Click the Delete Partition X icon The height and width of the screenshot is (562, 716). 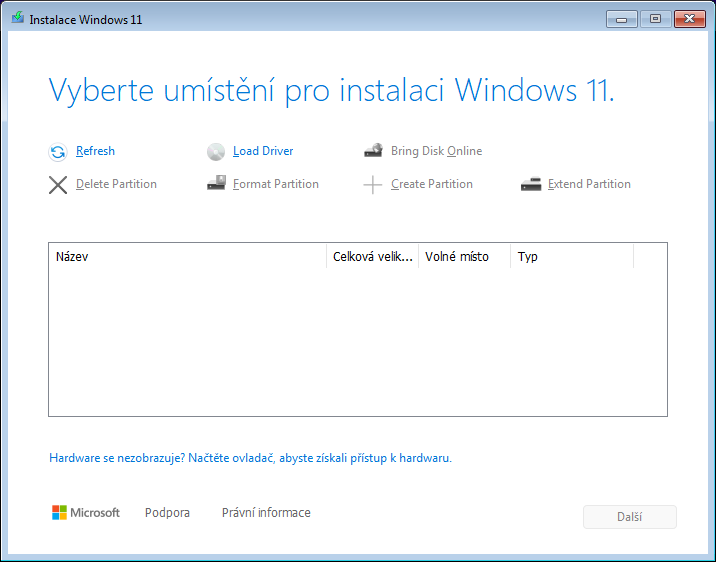58,185
